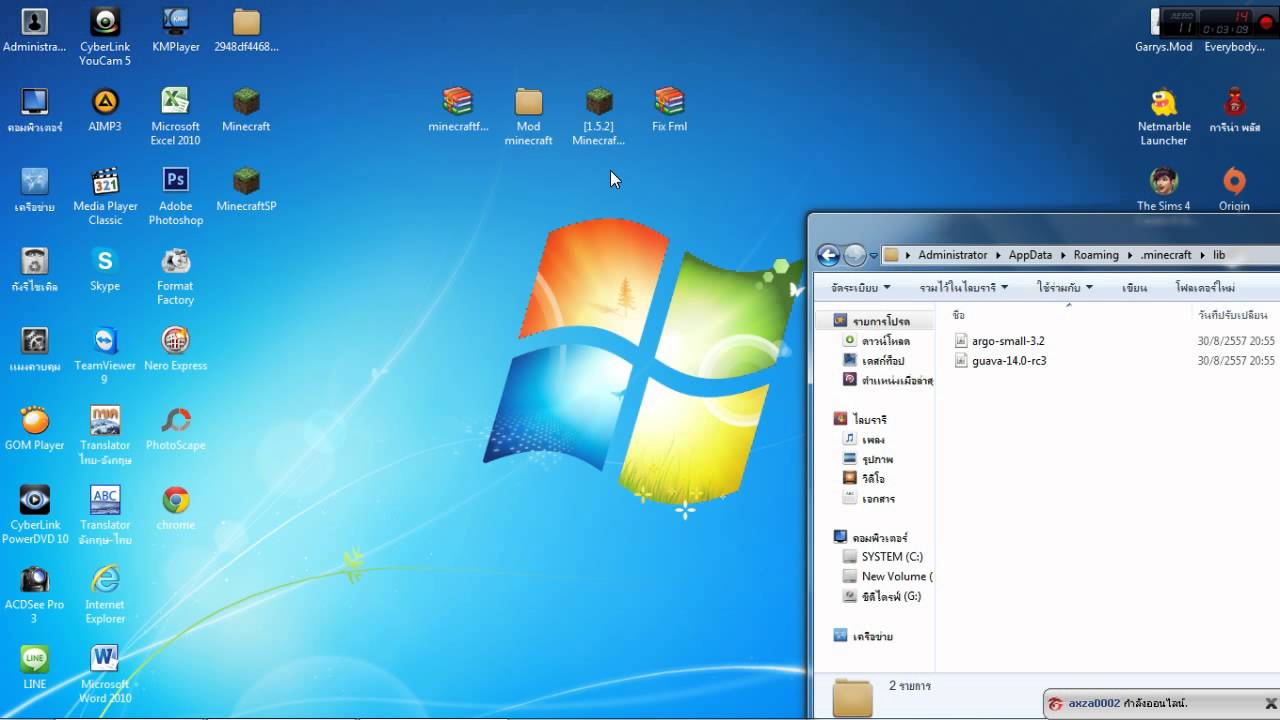Open the Mod minecraft folder

coord(528,117)
